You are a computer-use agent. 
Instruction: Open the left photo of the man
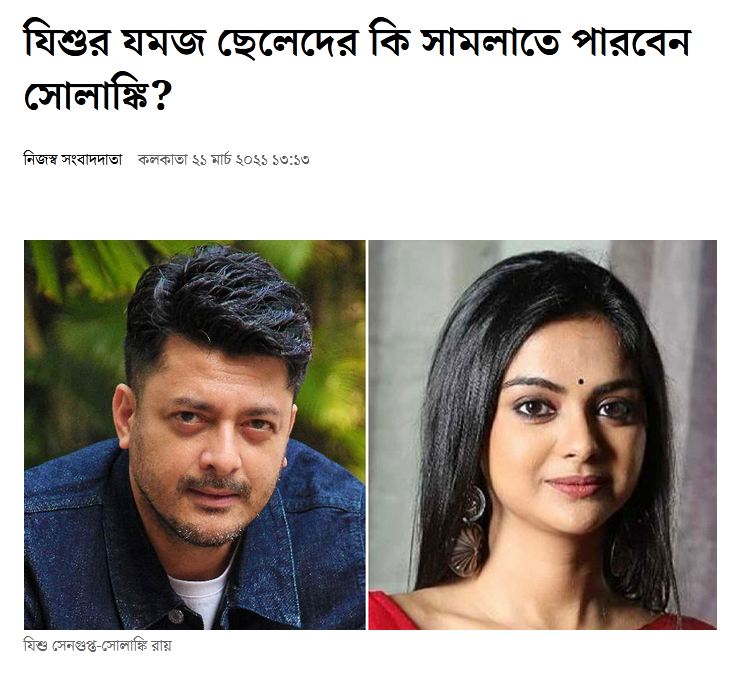pyautogui.click(x=195, y=434)
